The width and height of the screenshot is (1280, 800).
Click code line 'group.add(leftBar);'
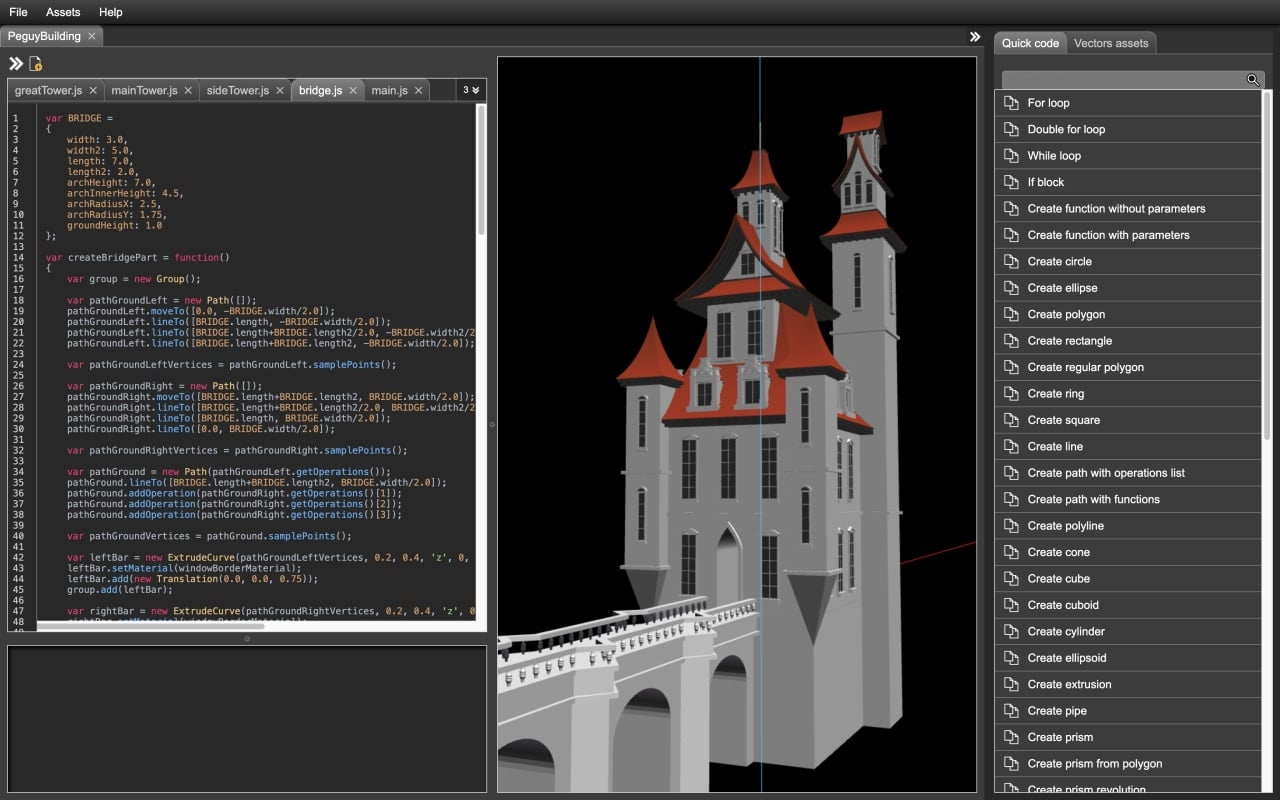120,590
